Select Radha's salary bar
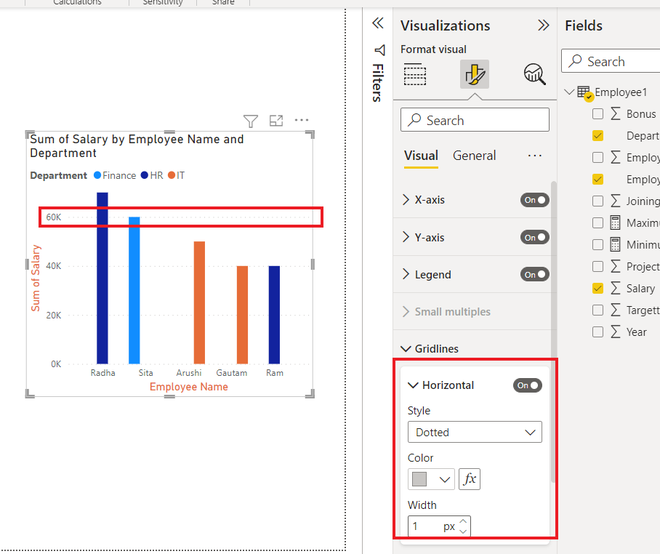This screenshot has width=660, height=554. [x=102, y=278]
